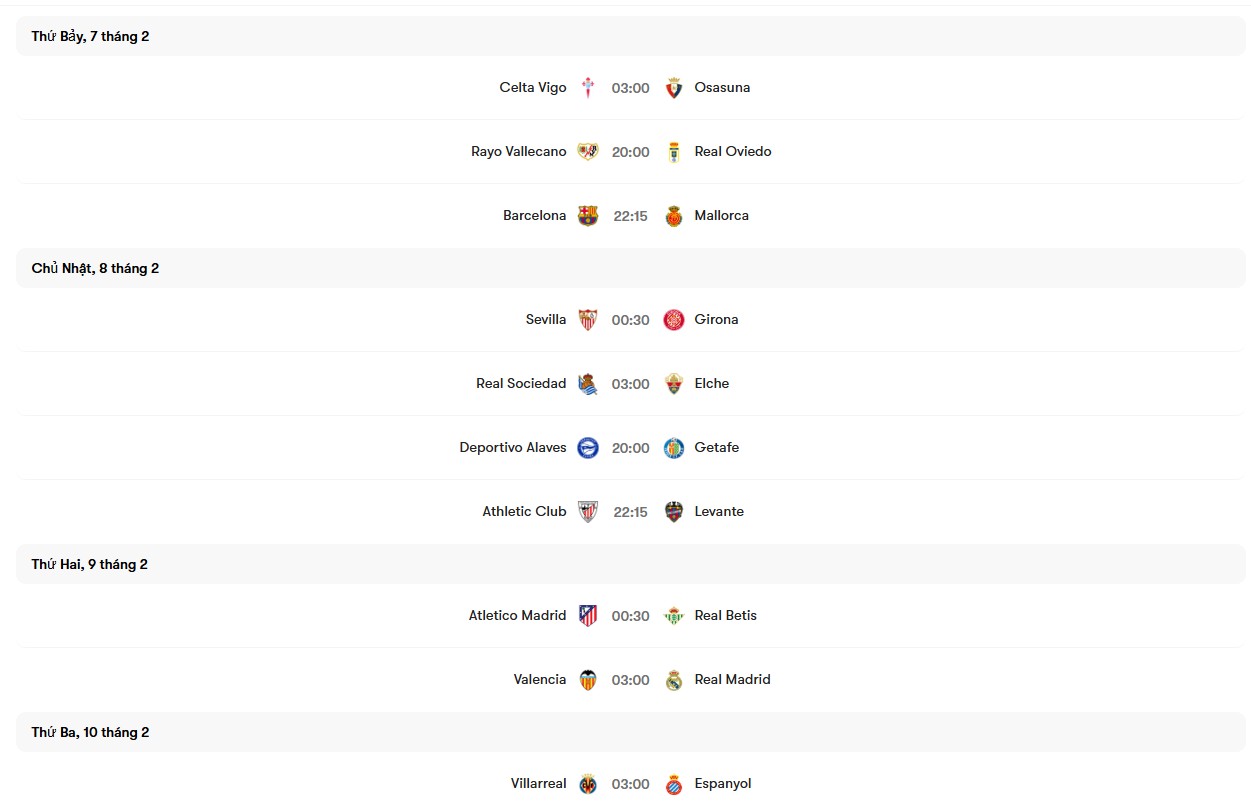
Task: Click the 22:15 Barcelona match kickoff time
Action: click(x=630, y=215)
